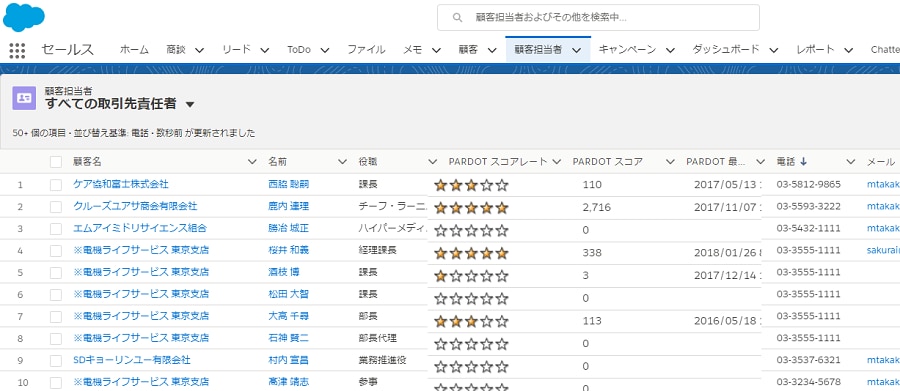Check the row 1 checkbox
Screen dimensions: 900x391
pos(56,185)
